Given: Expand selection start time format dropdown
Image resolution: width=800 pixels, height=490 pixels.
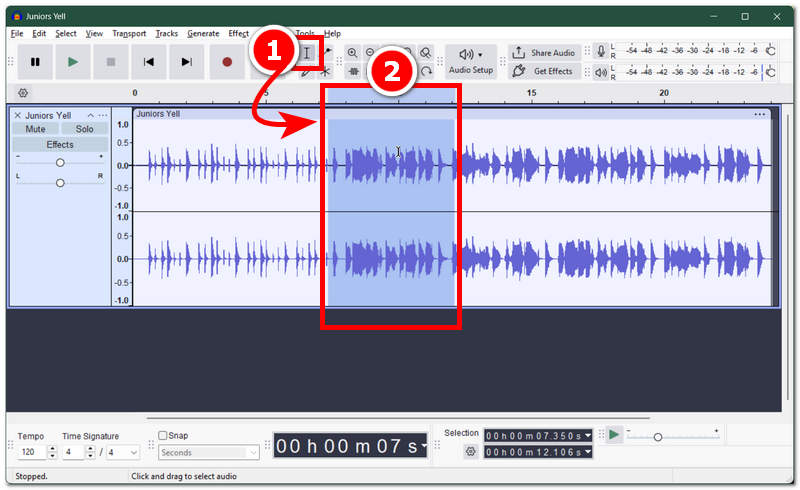Looking at the screenshot, I should coord(588,435).
